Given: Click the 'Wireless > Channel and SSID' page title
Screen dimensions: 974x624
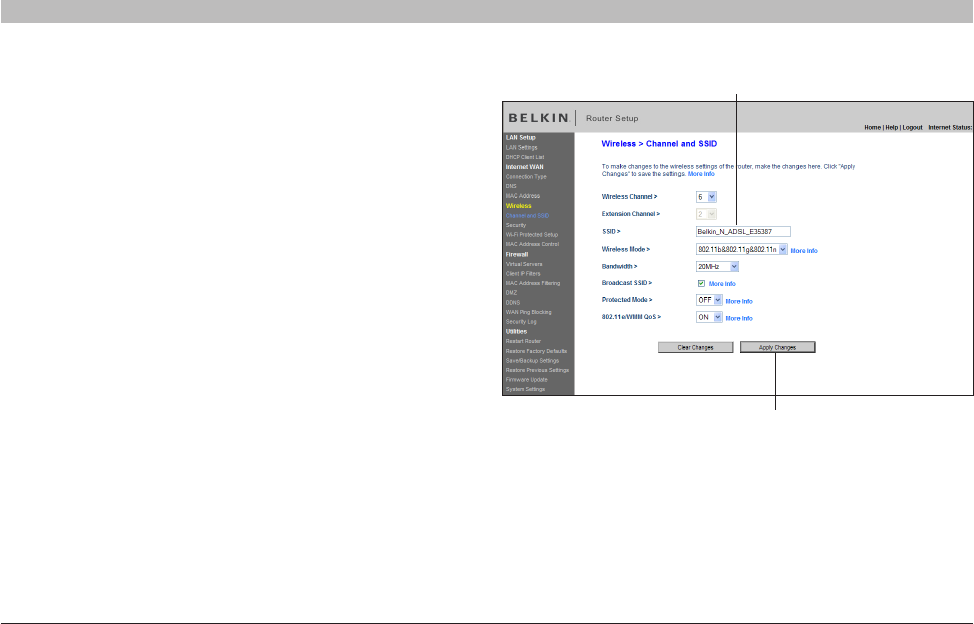Looking at the screenshot, I should 659,143.
